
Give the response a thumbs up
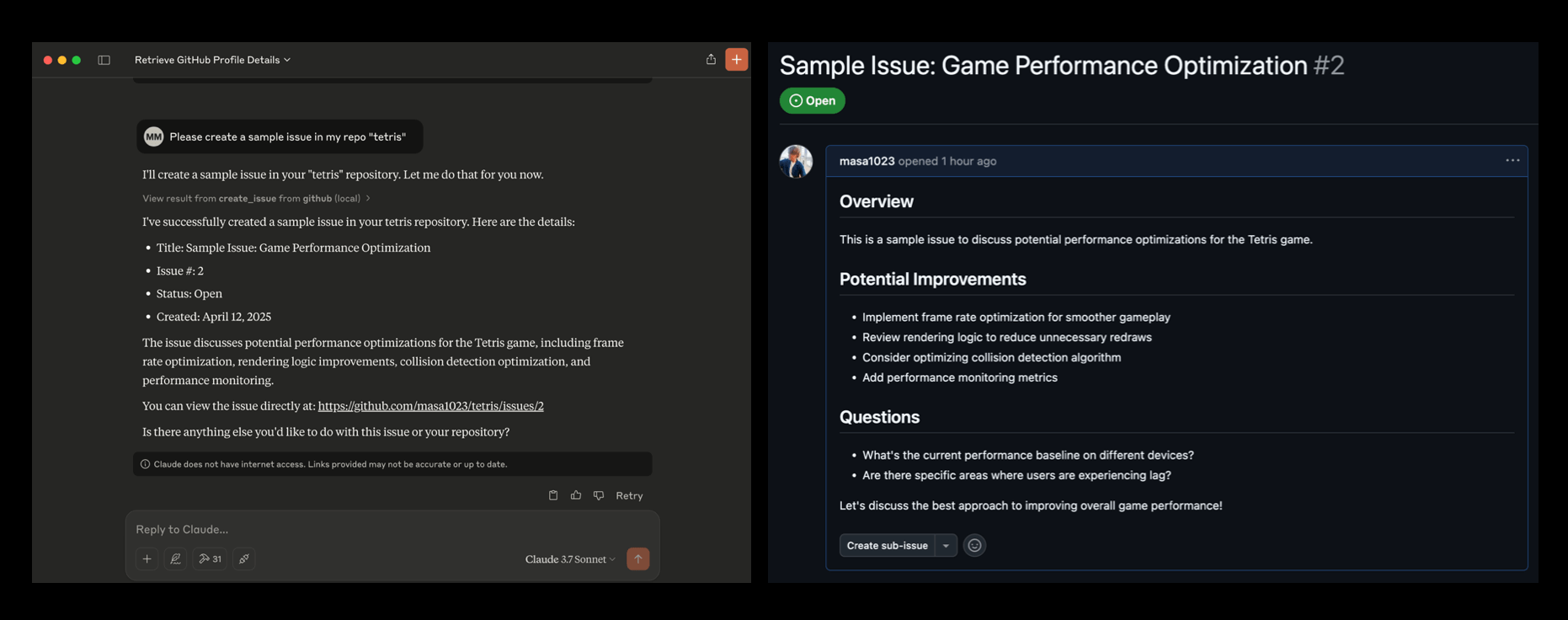(x=576, y=495)
